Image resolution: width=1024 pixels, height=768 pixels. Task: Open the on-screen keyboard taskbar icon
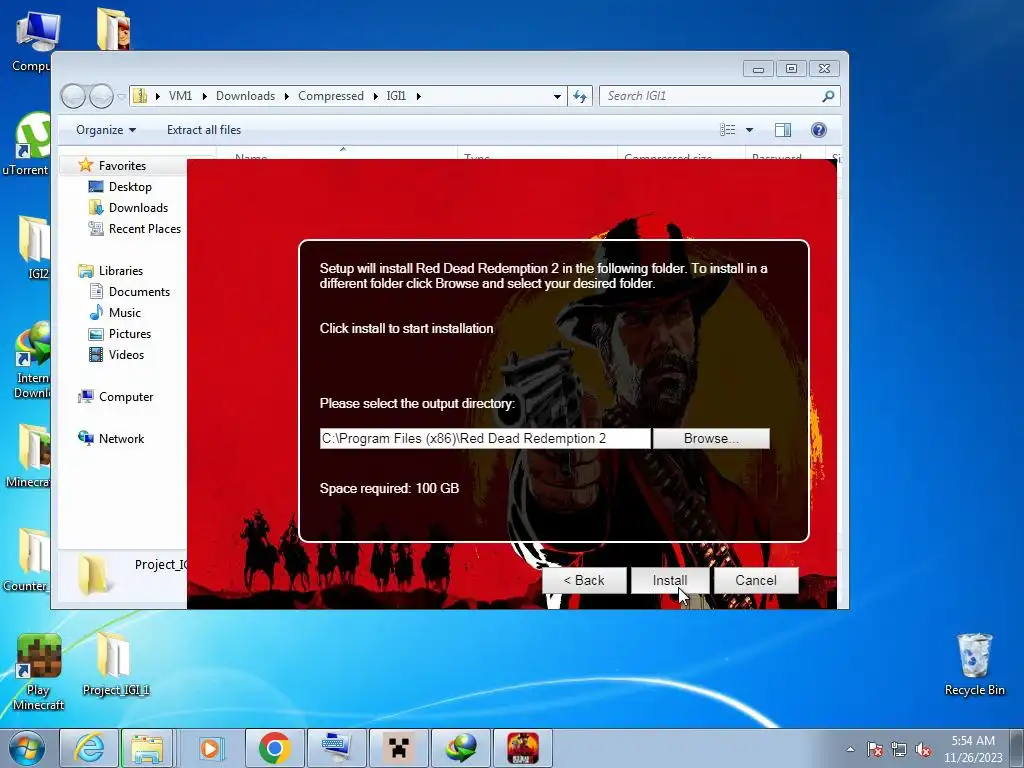337,748
